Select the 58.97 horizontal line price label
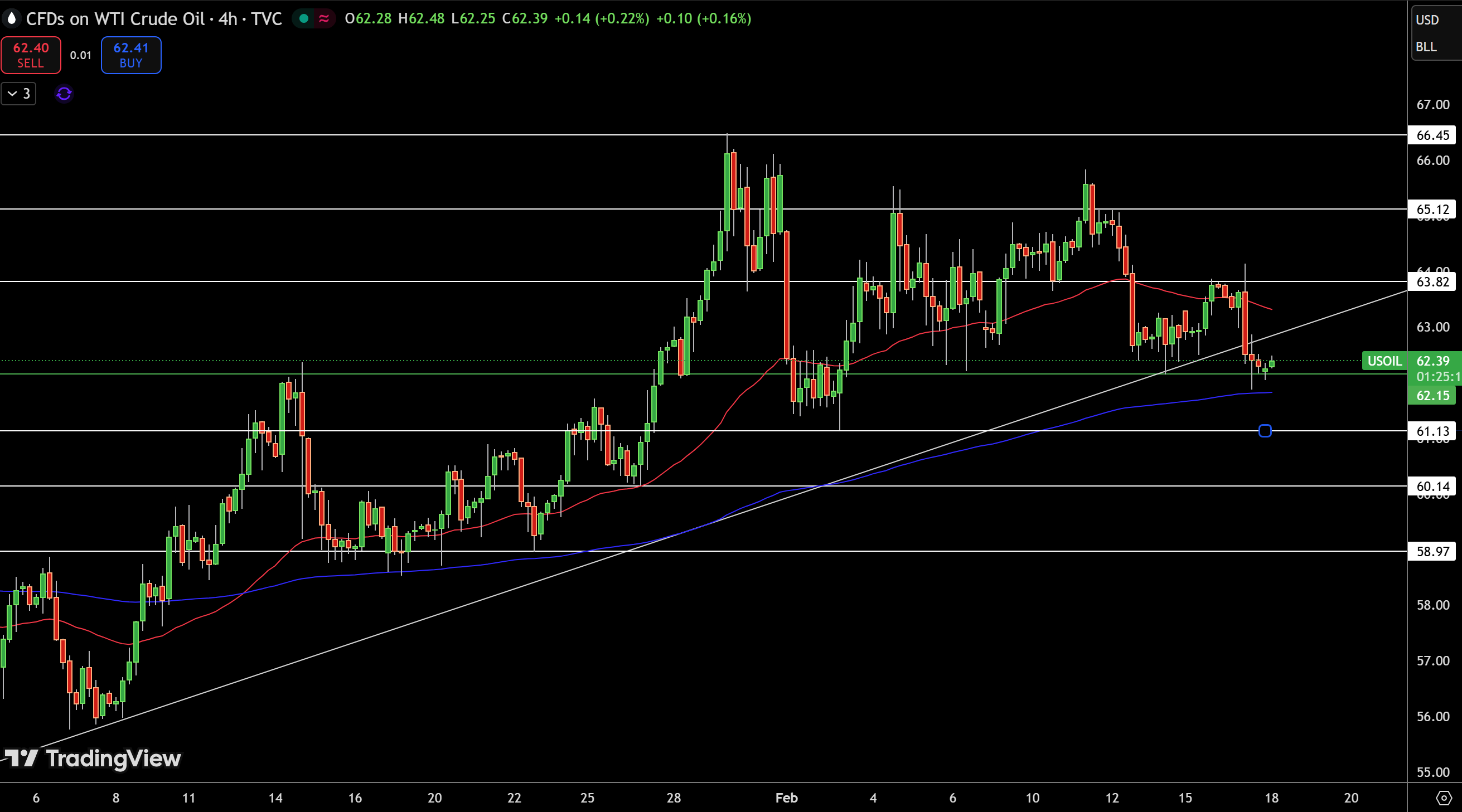 coord(1432,552)
